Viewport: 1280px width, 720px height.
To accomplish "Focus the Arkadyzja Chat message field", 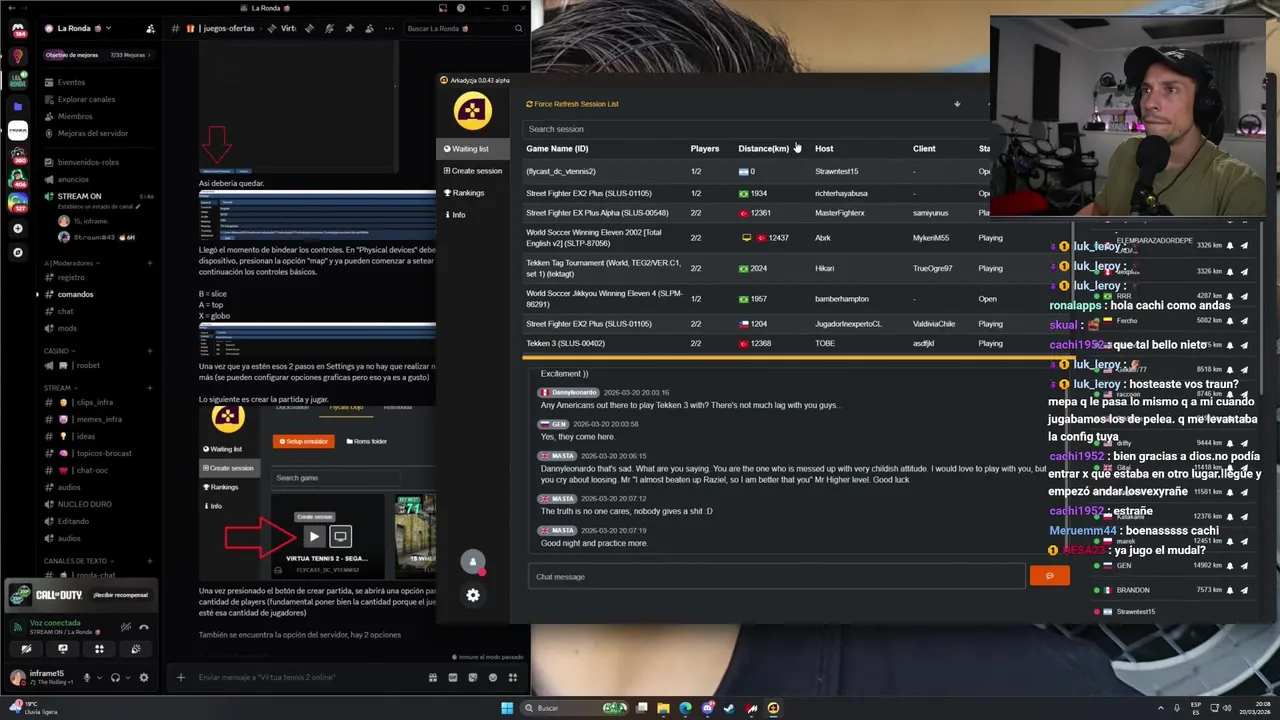I will [x=777, y=576].
